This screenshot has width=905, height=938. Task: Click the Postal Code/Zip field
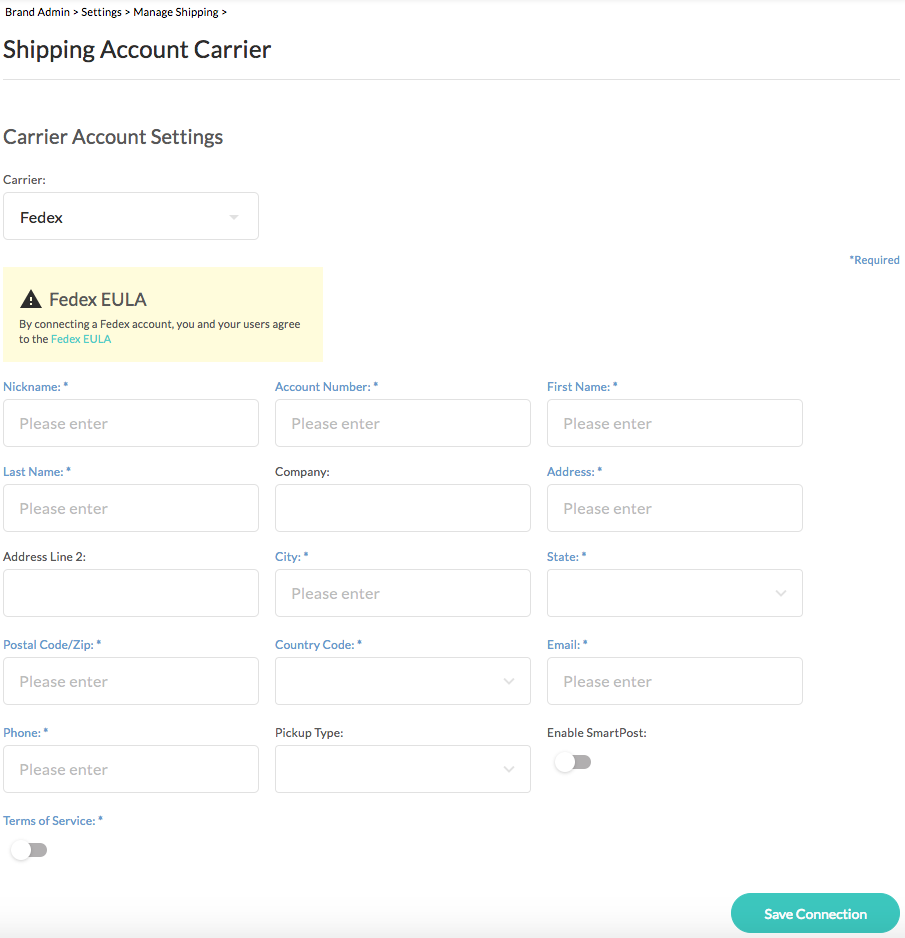[131, 681]
